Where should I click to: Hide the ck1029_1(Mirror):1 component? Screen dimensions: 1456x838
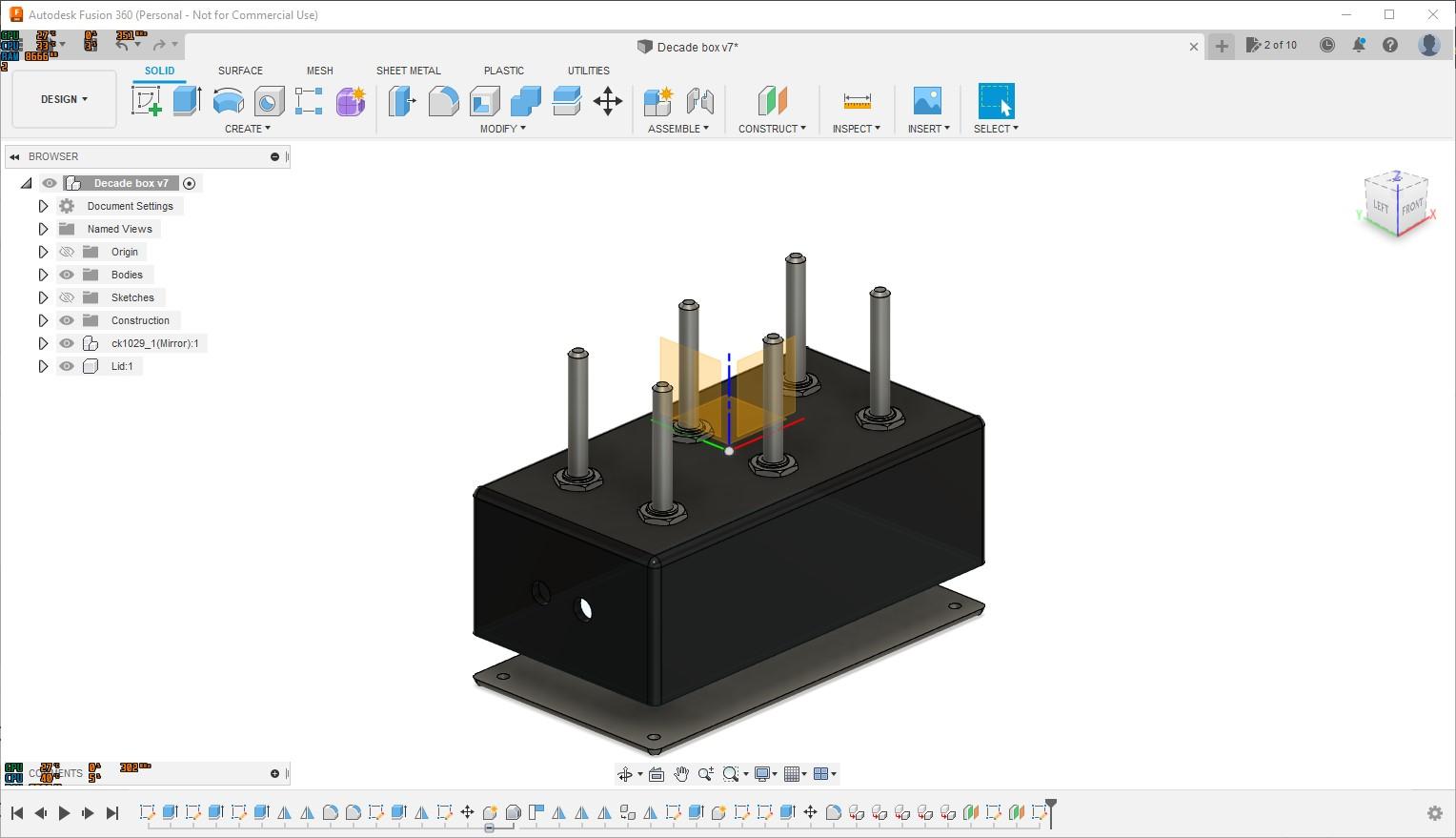click(67, 343)
